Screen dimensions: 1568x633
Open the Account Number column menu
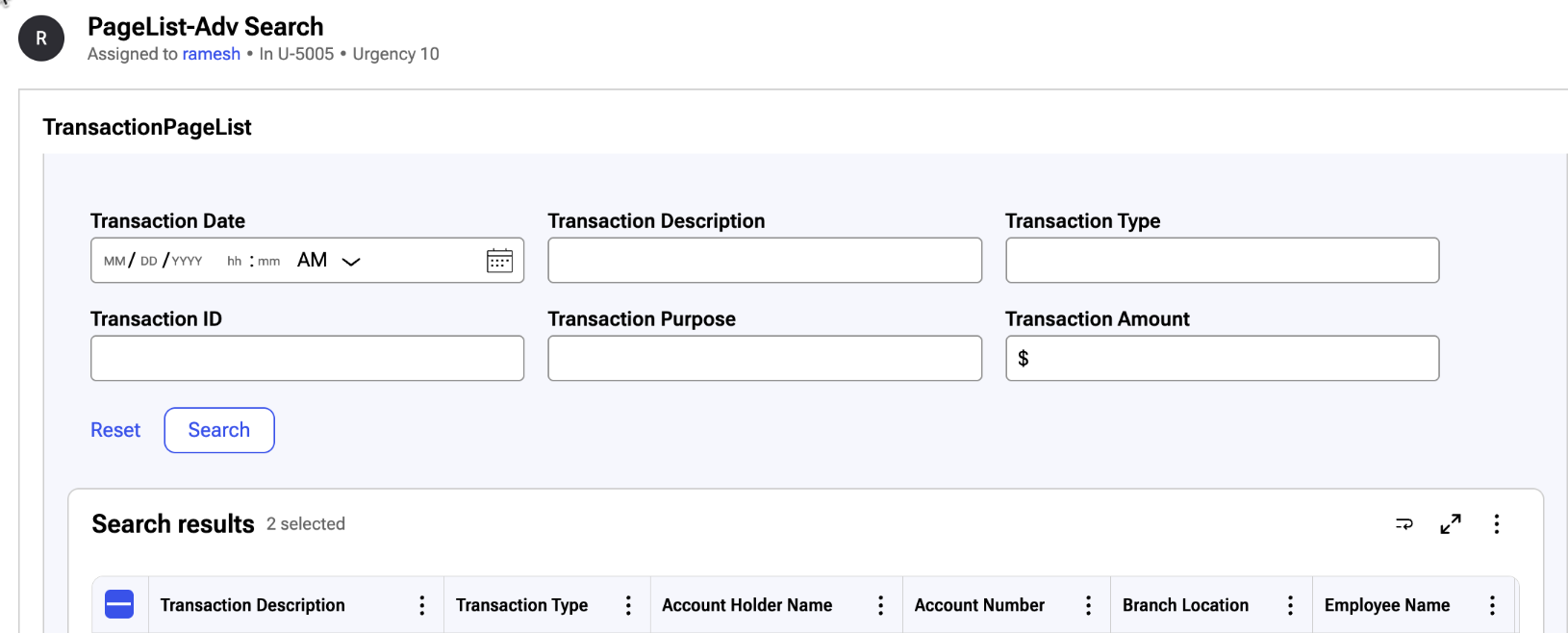tap(1088, 605)
